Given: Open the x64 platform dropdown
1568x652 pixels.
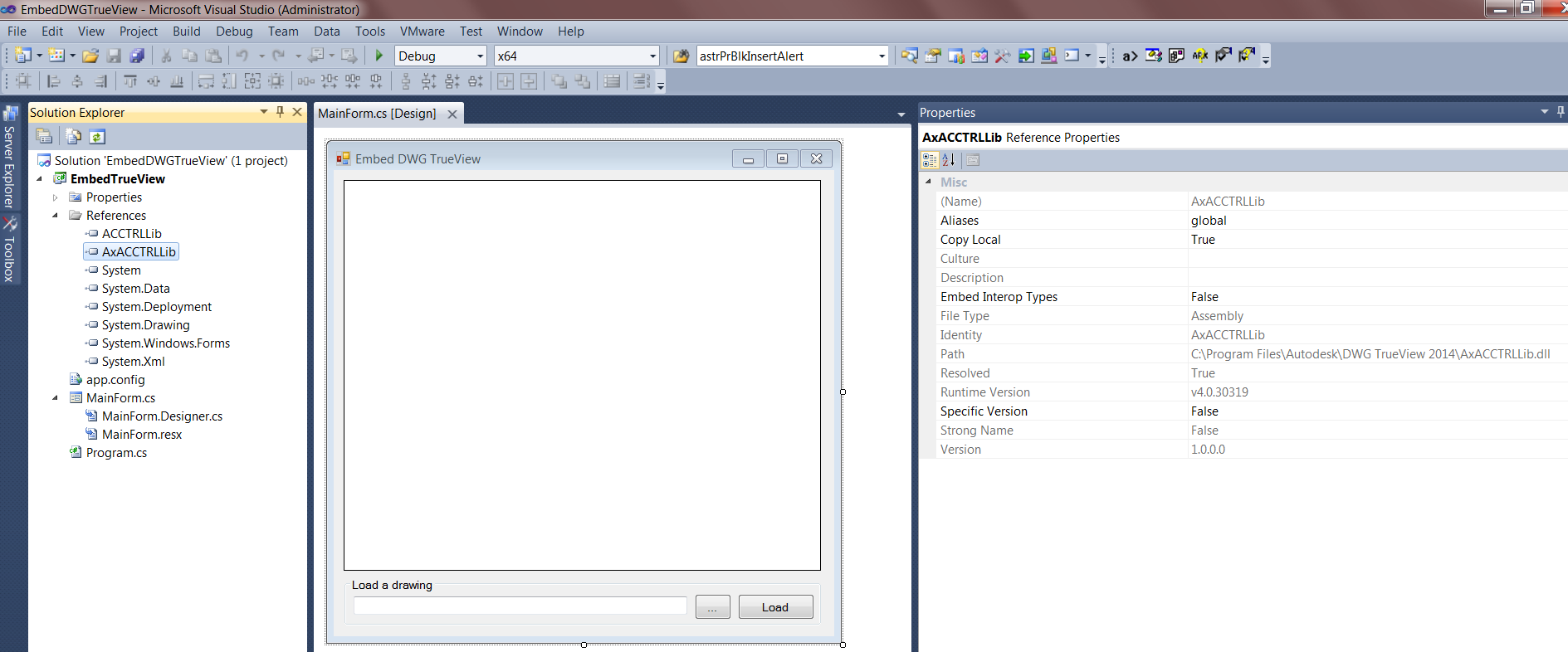Looking at the screenshot, I should click(x=652, y=56).
